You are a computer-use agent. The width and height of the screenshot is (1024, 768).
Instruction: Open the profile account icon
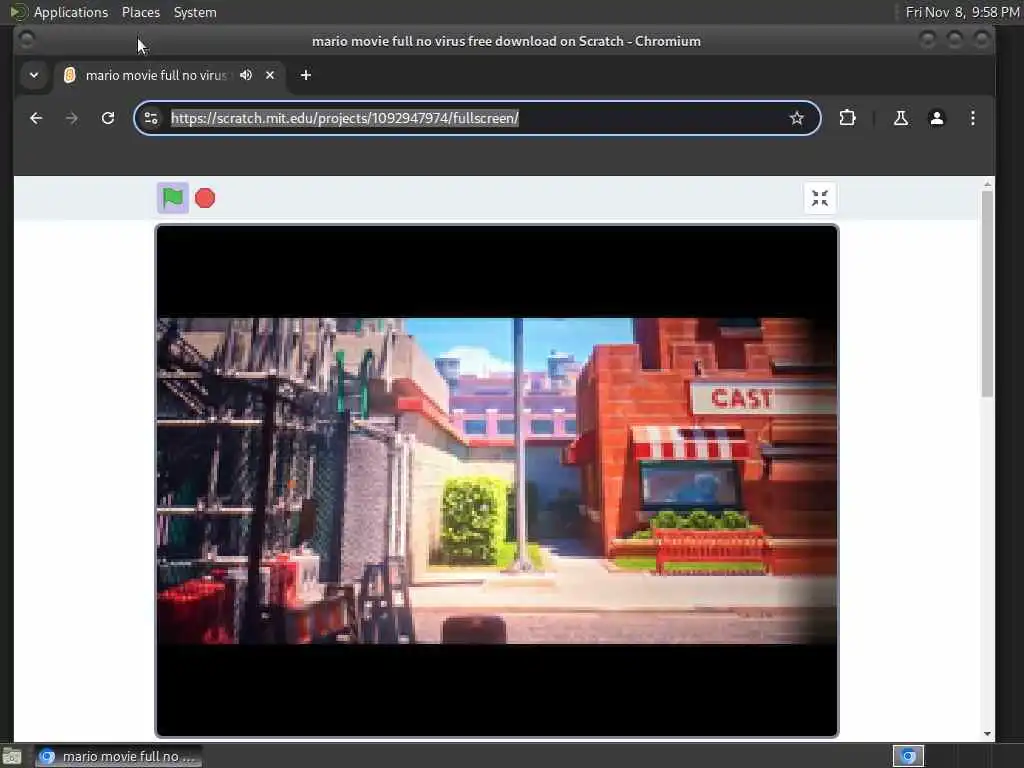click(x=936, y=118)
